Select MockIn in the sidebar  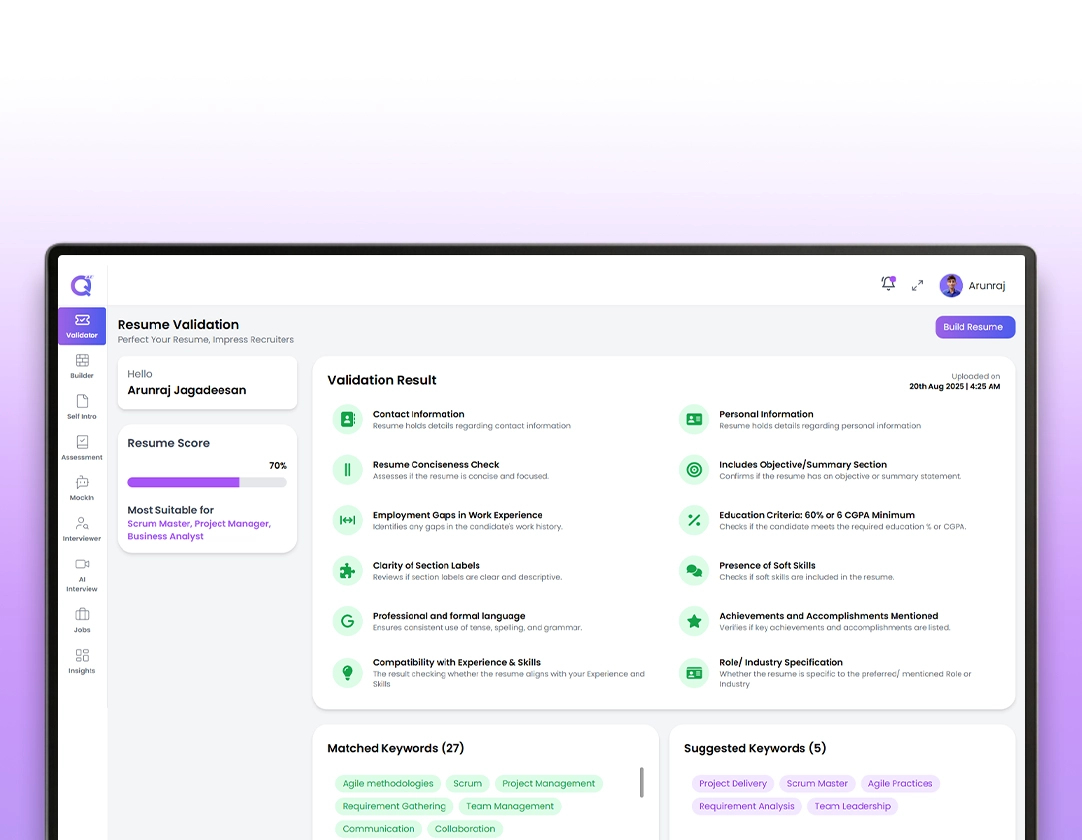point(82,488)
